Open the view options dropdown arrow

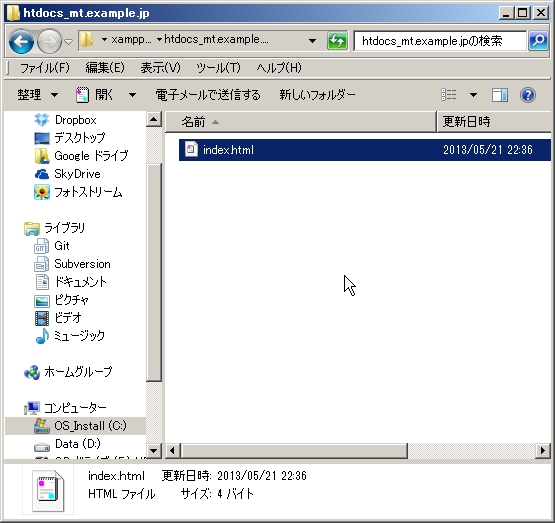coord(473,95)
